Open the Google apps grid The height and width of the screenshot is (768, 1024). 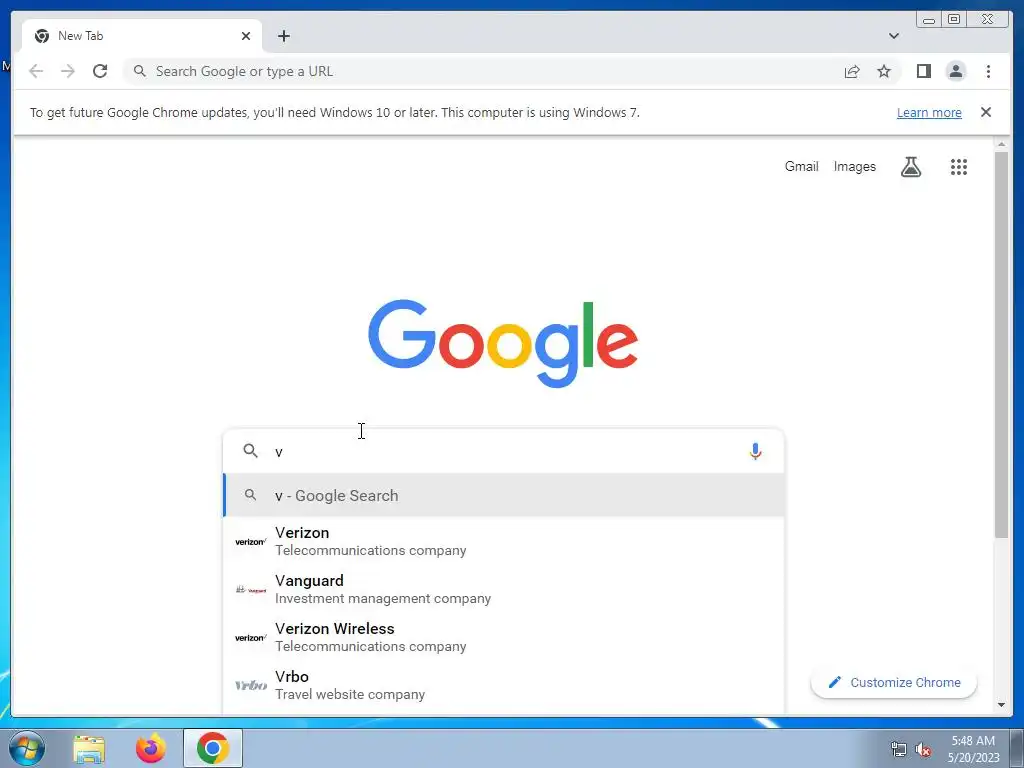click(958, 167)
